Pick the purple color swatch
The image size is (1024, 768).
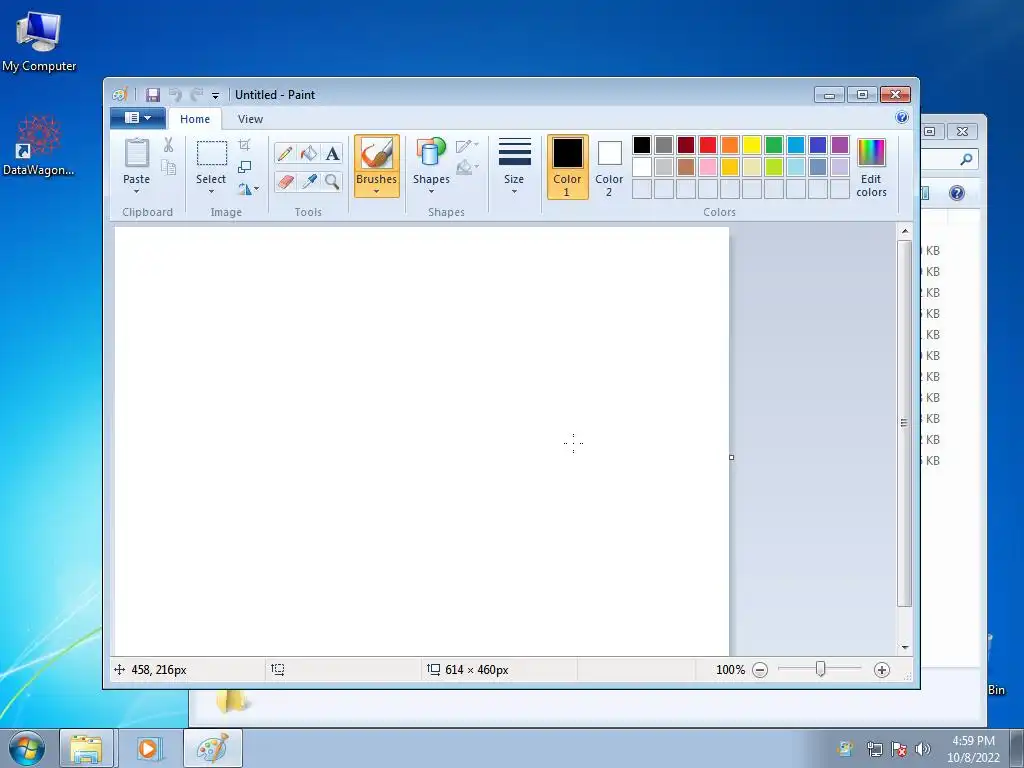[840, 145]
